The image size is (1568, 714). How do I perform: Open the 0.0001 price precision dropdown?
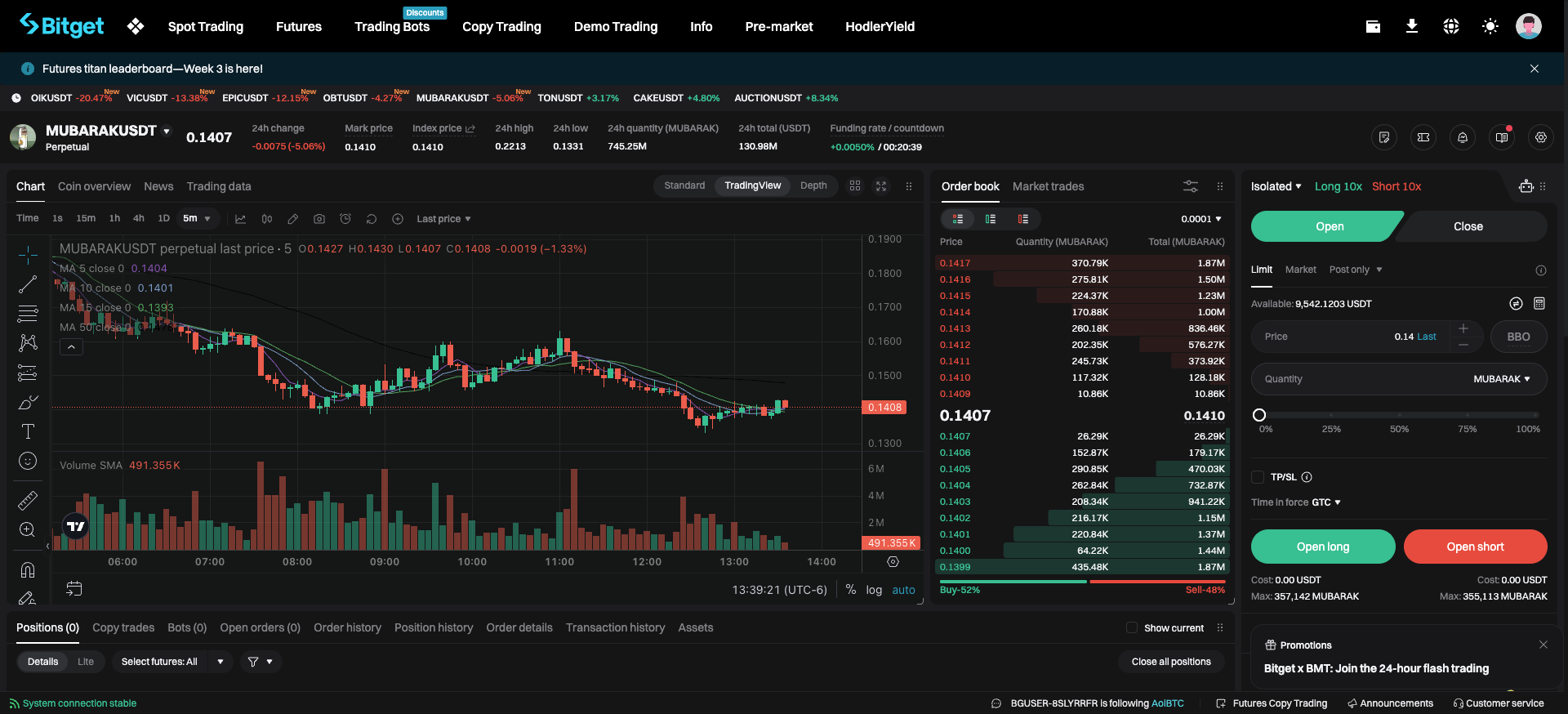click(x=1201, y=219)
